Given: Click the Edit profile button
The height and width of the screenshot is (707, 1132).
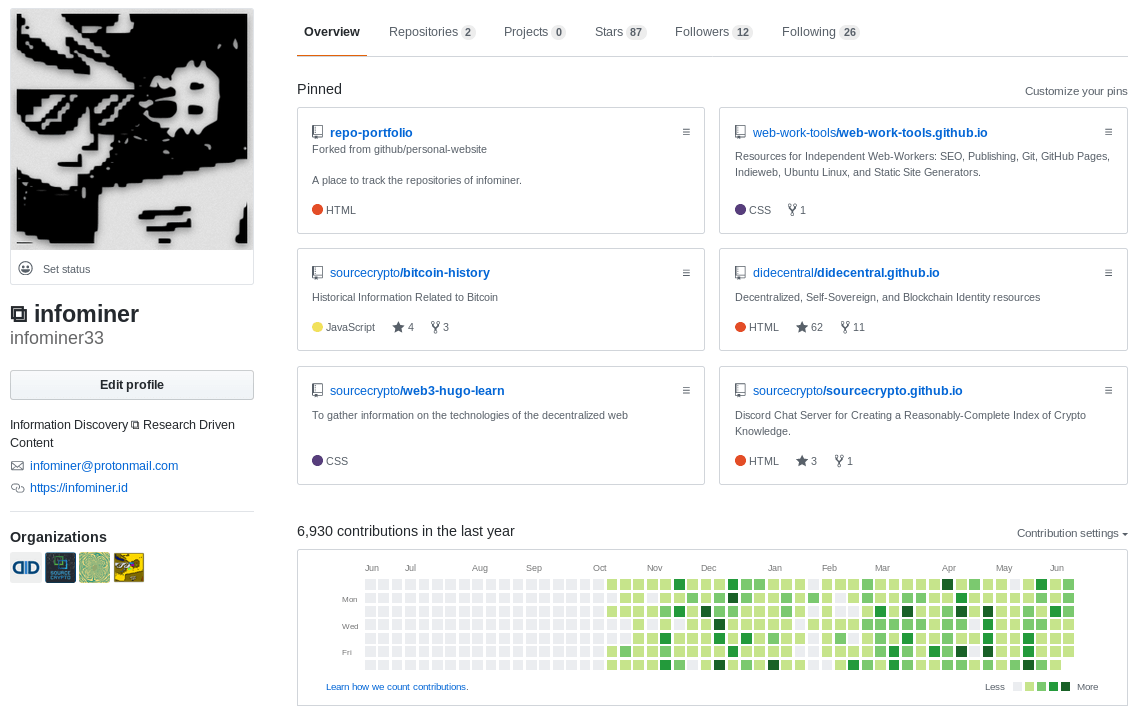Looking at the screenshot, I should (x=131, y=385).
